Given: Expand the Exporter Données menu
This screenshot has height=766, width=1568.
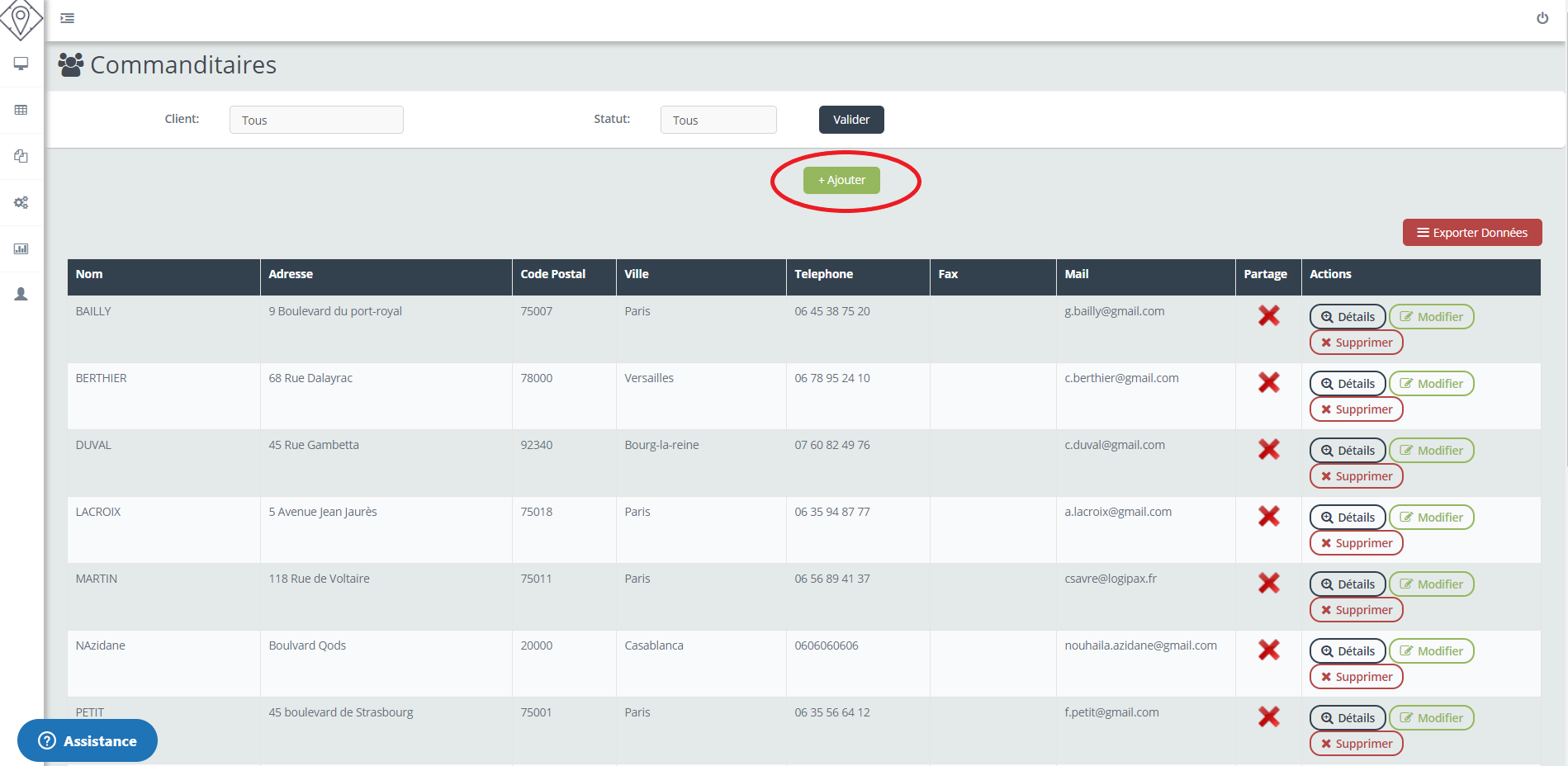Looking at the screenshot, I should click(x=1471, y=233).
